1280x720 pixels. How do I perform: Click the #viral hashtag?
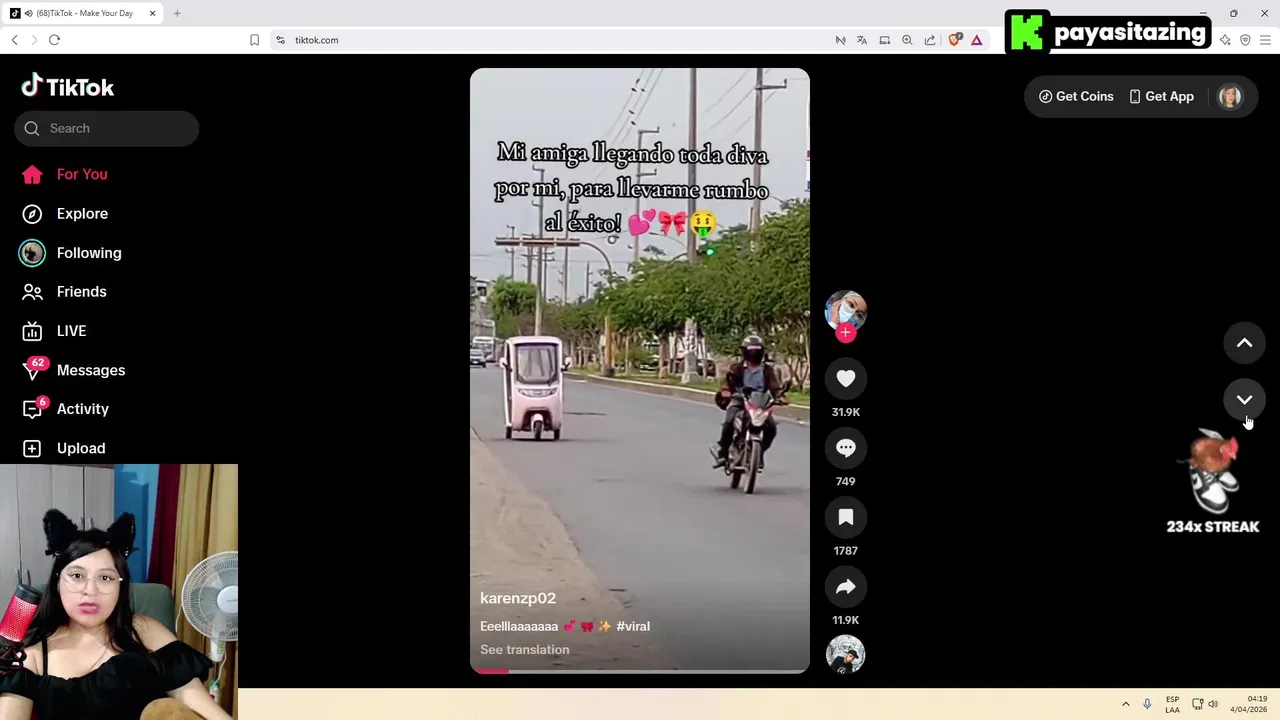tap(633, 626)
